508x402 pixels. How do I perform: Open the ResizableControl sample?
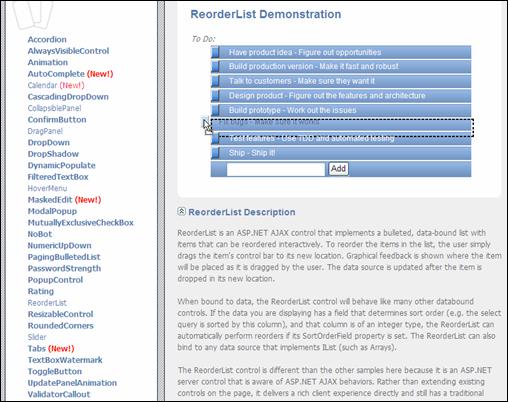coord(60,314)
